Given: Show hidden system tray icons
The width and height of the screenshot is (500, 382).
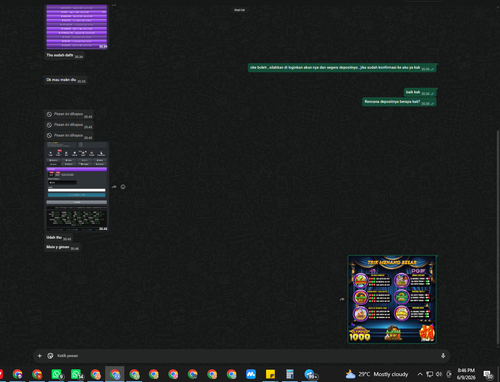Looking at the screenshot, I should click(420, 374).
